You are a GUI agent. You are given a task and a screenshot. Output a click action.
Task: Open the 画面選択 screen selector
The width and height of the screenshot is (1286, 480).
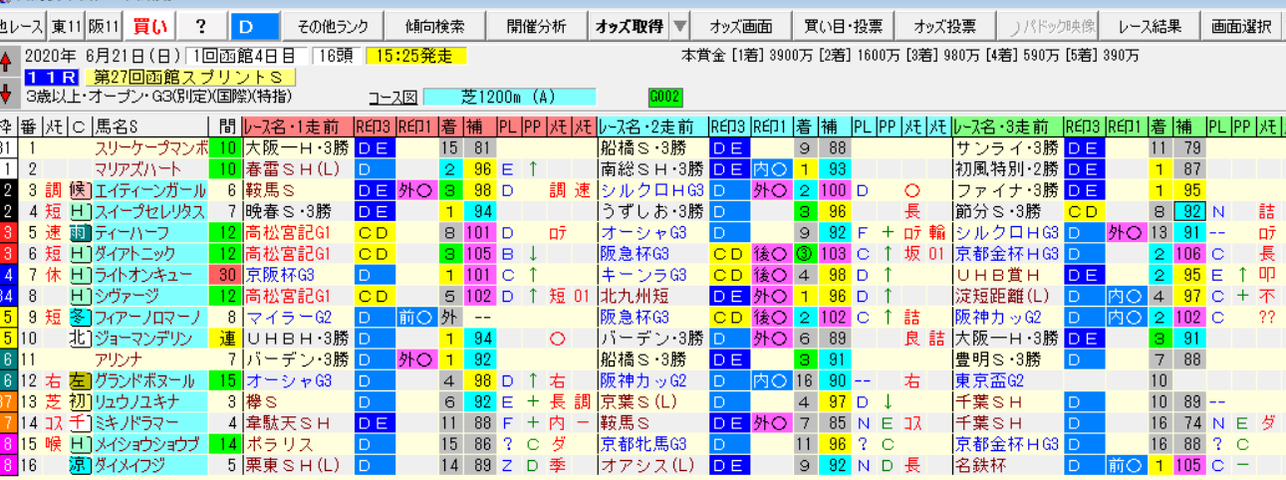click(1241, 26)
